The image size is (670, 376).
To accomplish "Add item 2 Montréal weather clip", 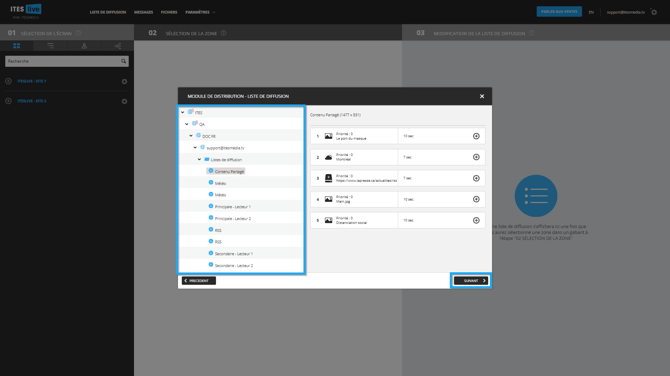I will 476,157.
